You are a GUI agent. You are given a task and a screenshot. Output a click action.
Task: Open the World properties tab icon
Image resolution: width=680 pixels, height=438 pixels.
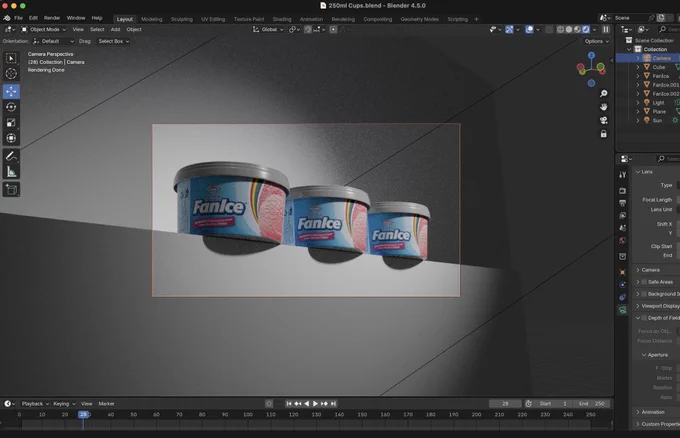pyautogui.click(x=623, y=240)
